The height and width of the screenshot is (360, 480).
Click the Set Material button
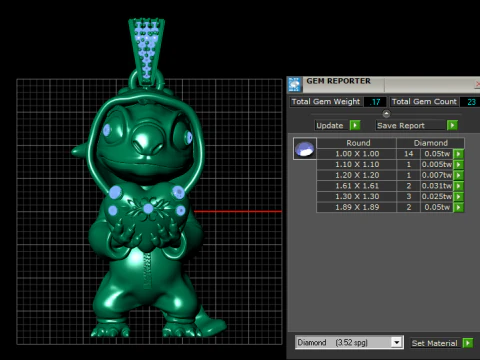[435, 343]
